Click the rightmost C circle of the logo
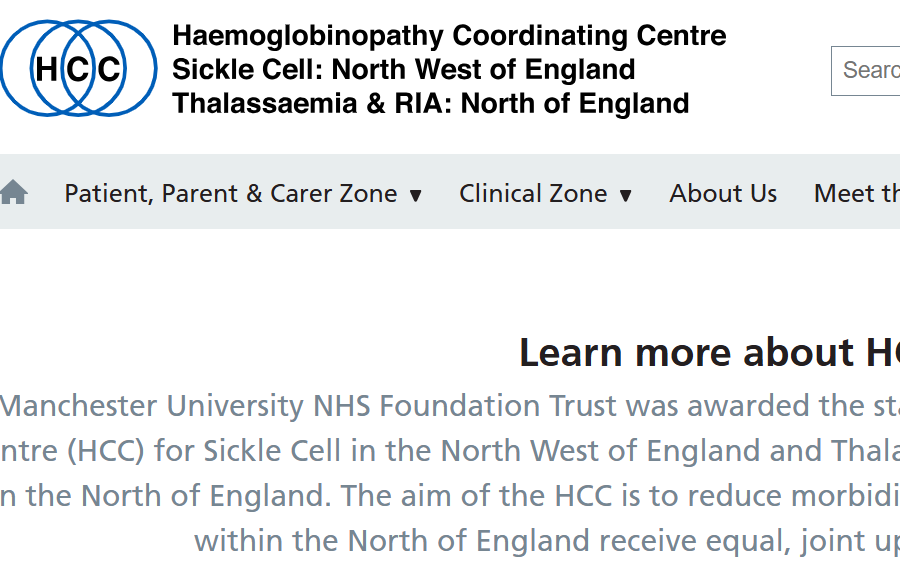 click(109, 69)
